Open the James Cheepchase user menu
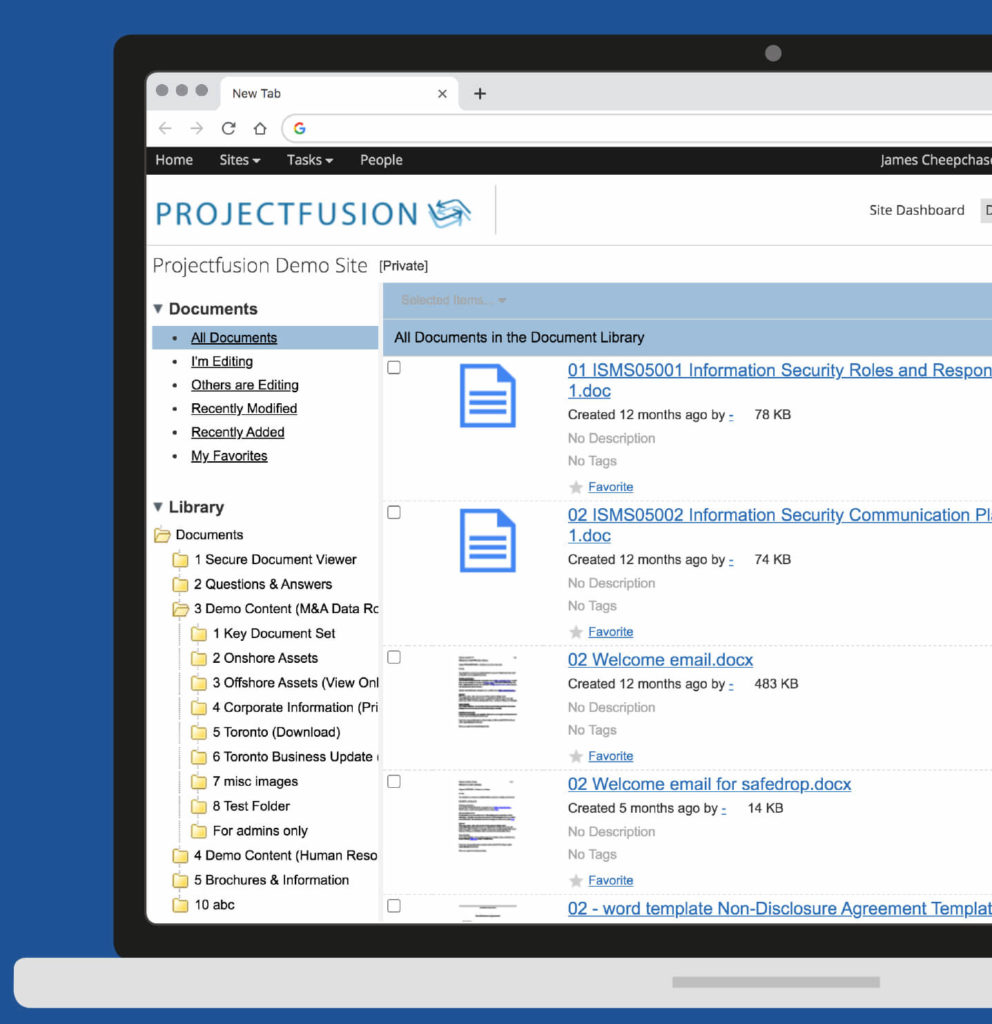Viewport: 992px width, 1024px height. [935, 160]
